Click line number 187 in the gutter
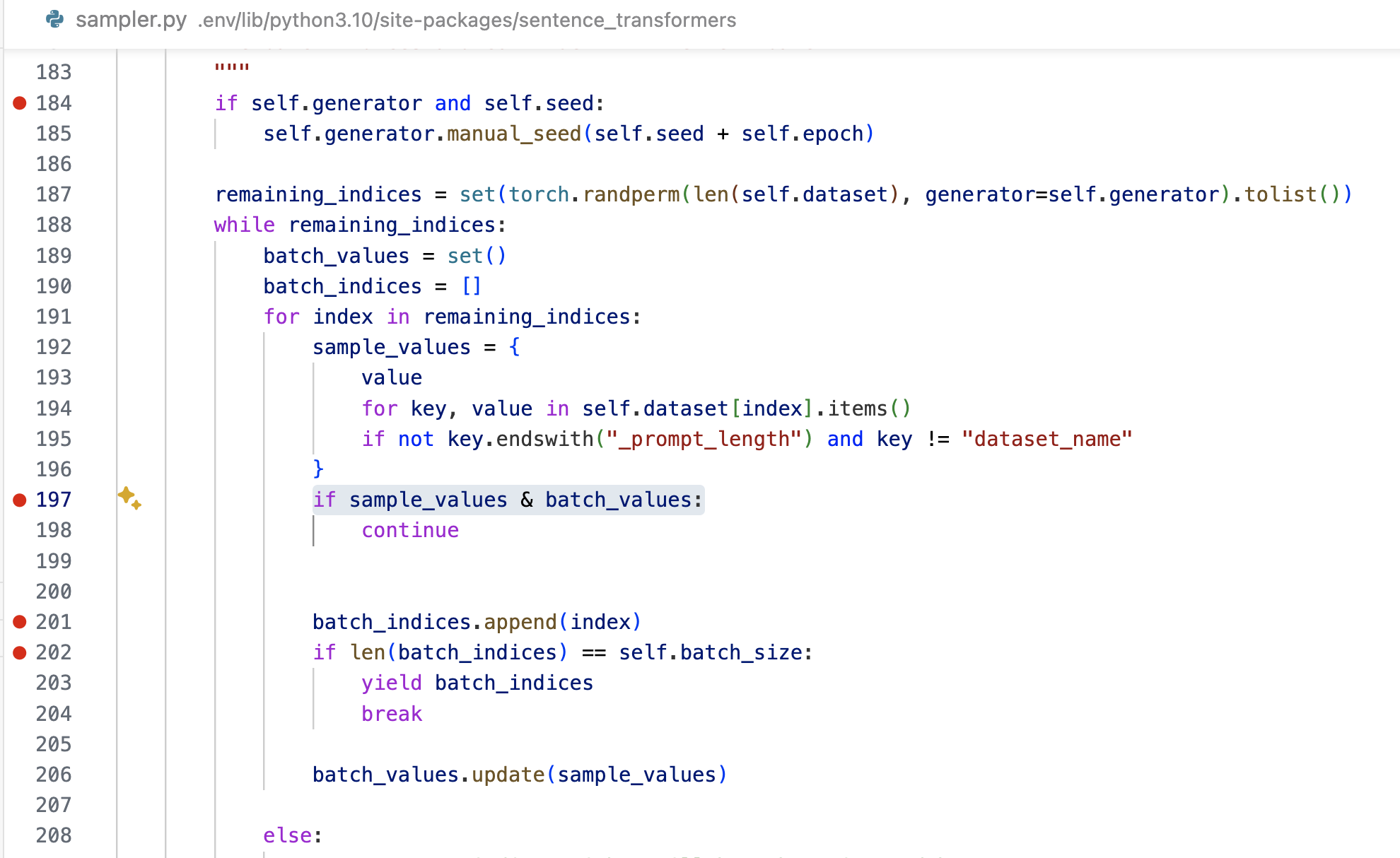Image resolution: width=1400 pixels, height=858 pixels. (x=54, y=194)
